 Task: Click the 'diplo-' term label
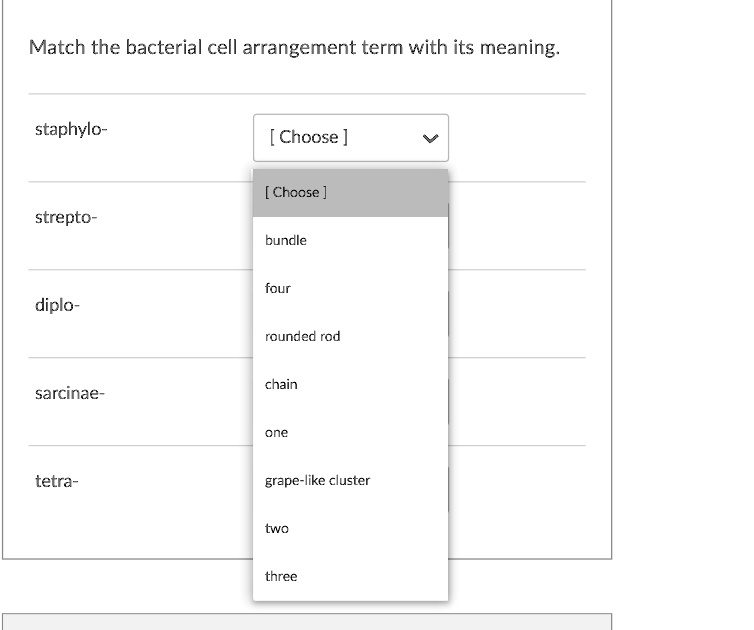point(56,305)
